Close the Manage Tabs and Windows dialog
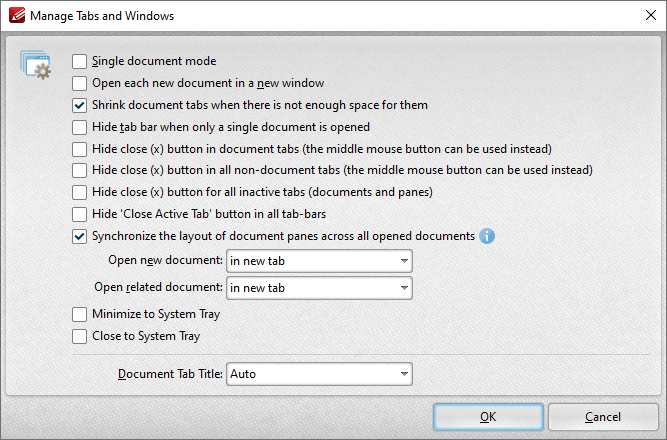This screenshot has width=667, height=440. 651,15
